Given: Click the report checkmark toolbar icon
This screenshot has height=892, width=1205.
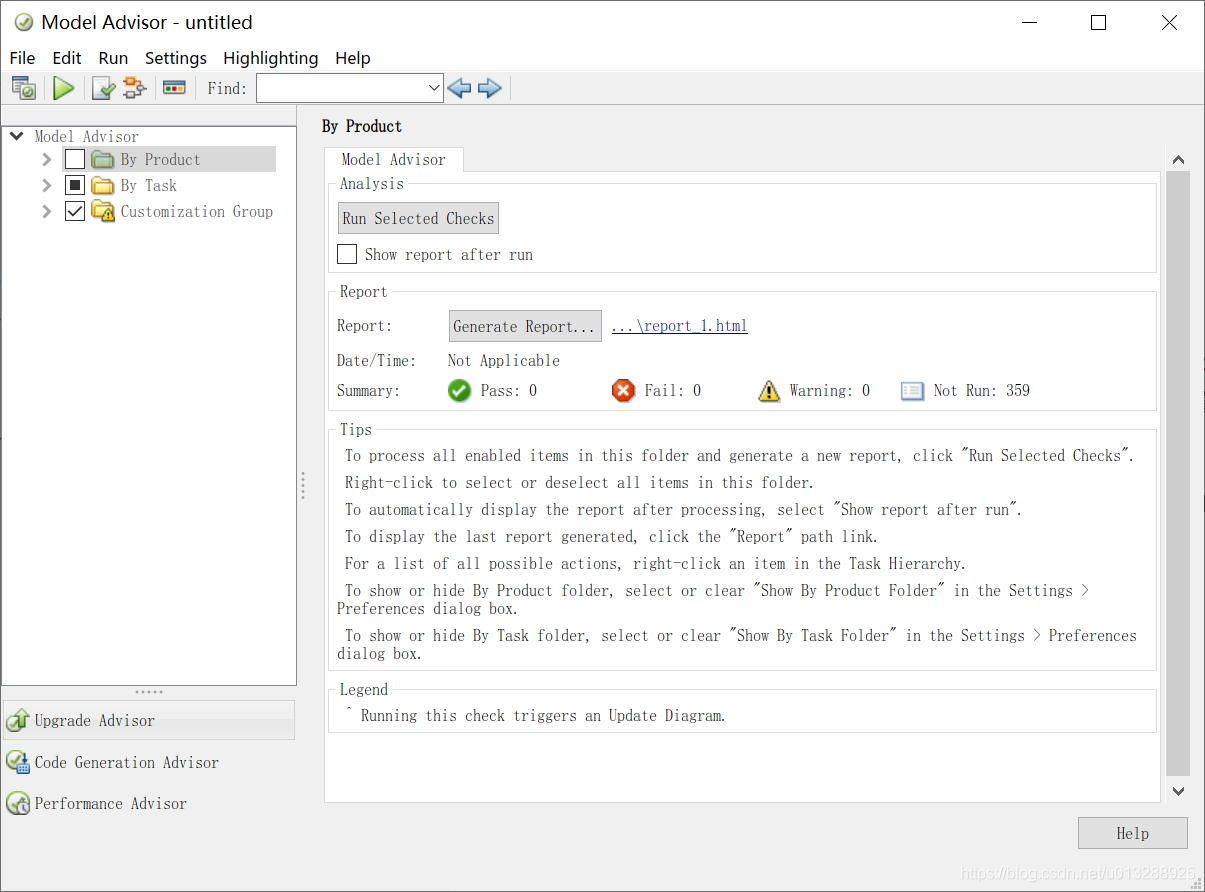Looking at the screenshot, I should point(104,88).
